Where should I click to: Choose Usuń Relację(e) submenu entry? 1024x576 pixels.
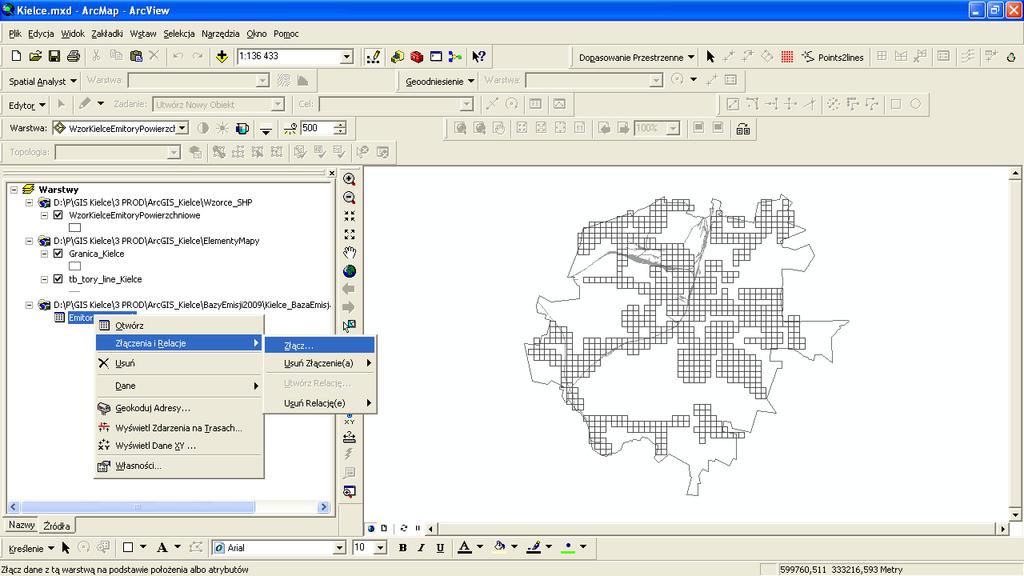(319, 403)
